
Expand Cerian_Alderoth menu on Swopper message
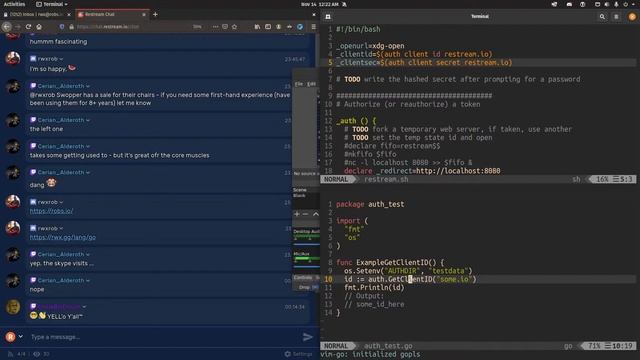pyautogui.click(x=88, y=86)
